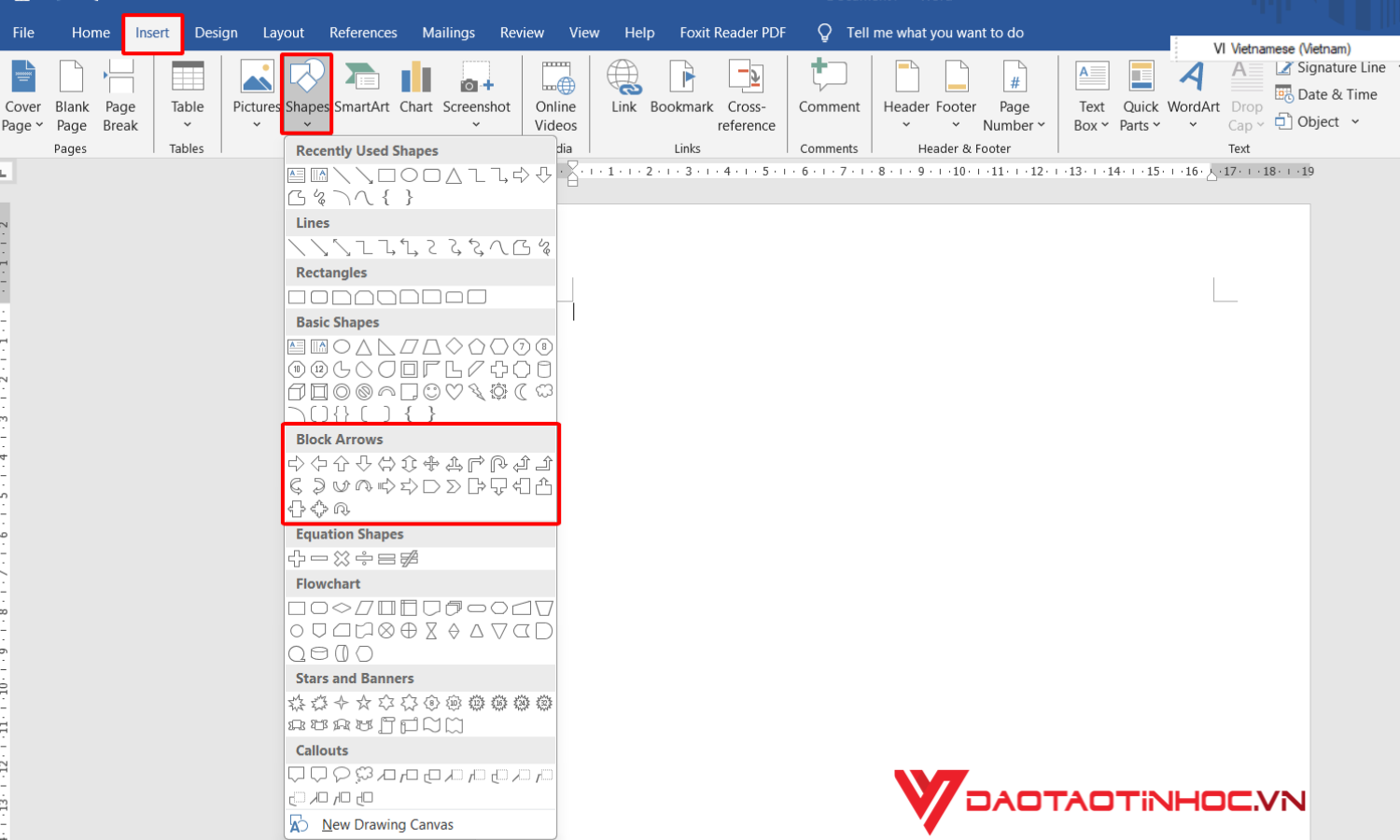
Task: Select the Cylinder in Basic Shapes
Action: coord(544,370)
